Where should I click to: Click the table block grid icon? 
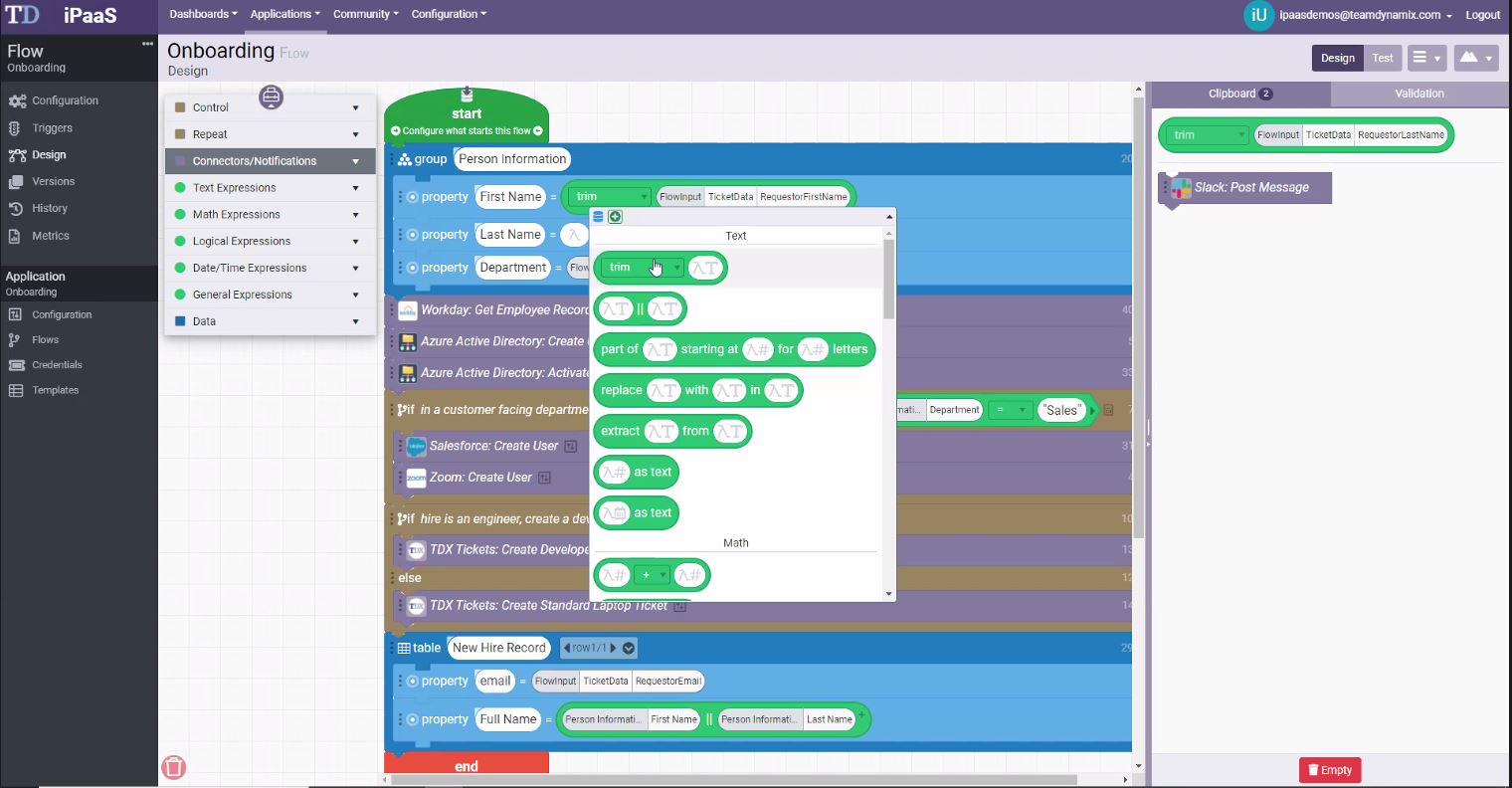pyautogui.click(x=404, y=648)
